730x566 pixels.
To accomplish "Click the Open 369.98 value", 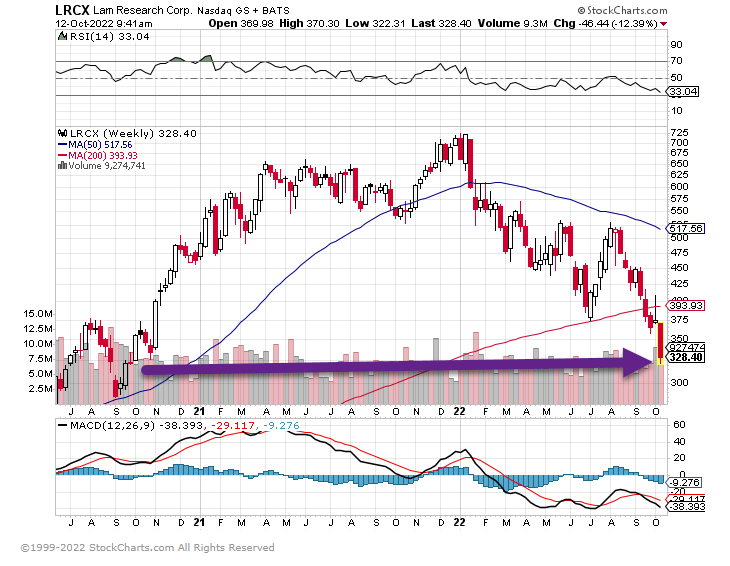I will tap(241, 23).
